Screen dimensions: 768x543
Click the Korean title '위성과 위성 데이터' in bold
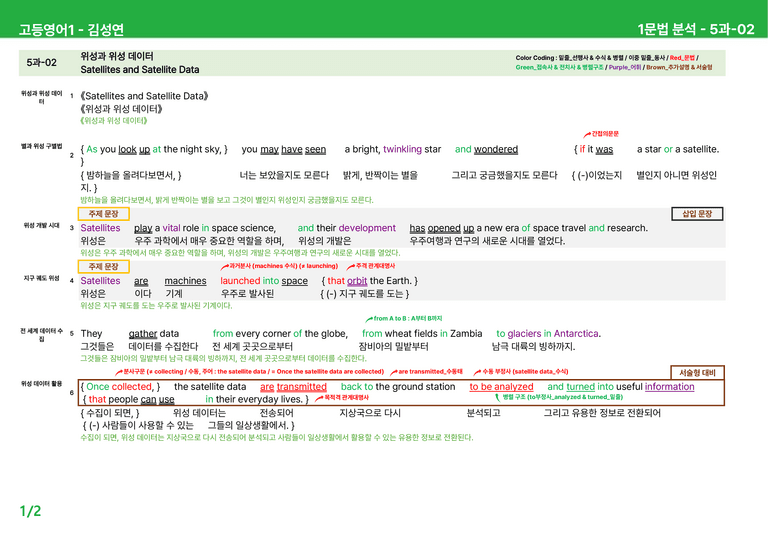click(117, 56)
